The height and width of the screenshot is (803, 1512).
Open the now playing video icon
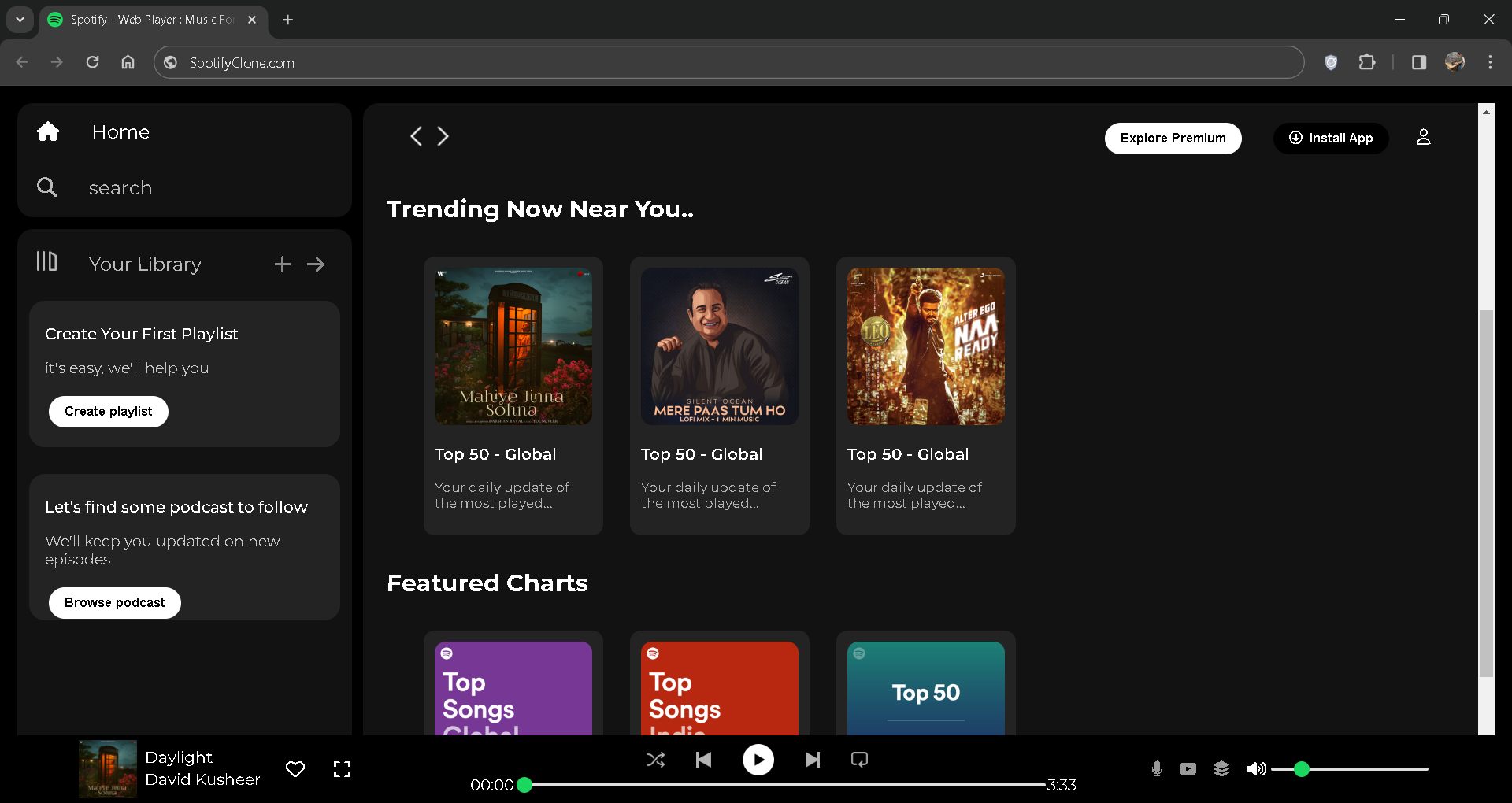pyautogui.click(x=1188, y=769)
